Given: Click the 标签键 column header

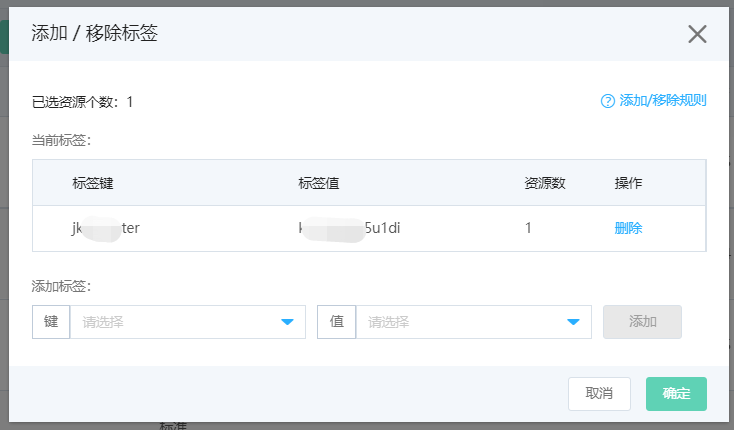Looking at the screenshot, I should coord(93,183).
